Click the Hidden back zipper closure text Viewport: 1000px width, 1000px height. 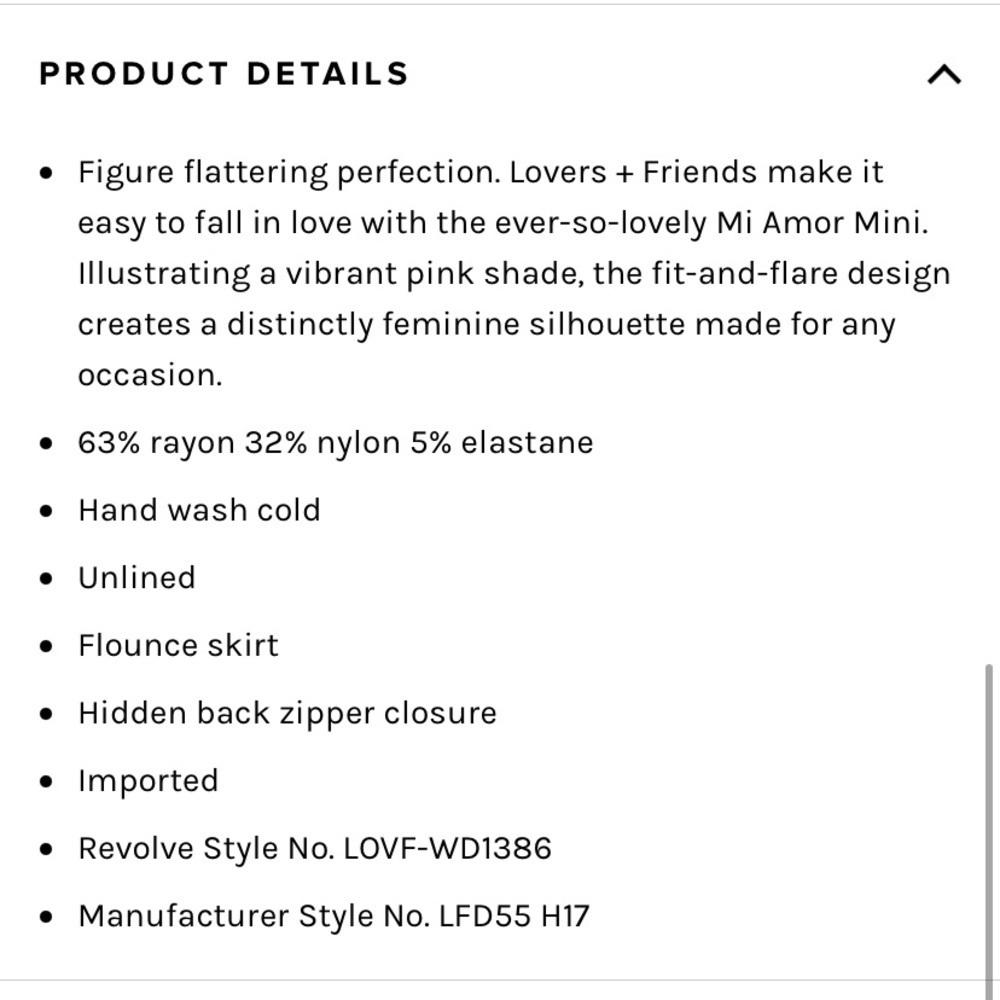[x=287, y=713]
